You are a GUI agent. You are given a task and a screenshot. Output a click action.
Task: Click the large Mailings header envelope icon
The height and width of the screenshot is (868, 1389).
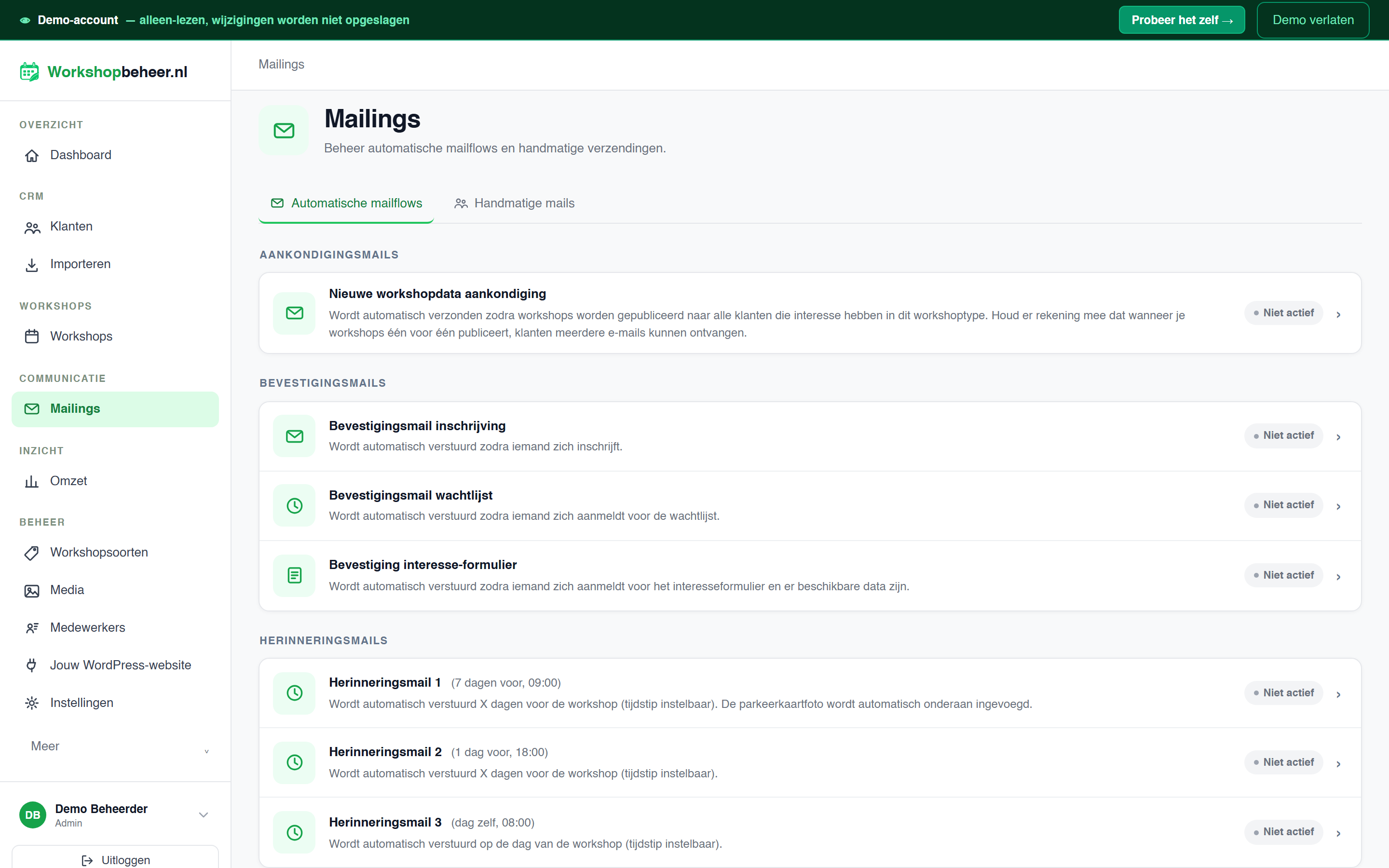coord(284,130)
